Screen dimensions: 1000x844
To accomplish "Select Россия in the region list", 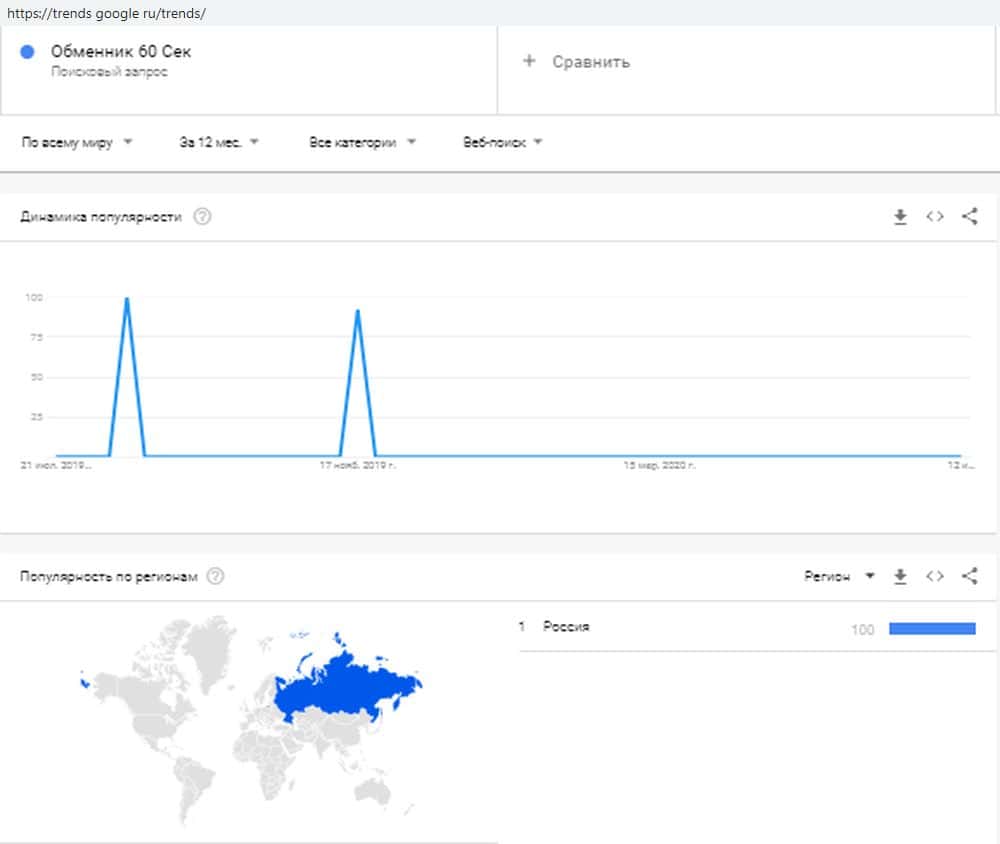I will pyautogui.click(x=566, y=627).
